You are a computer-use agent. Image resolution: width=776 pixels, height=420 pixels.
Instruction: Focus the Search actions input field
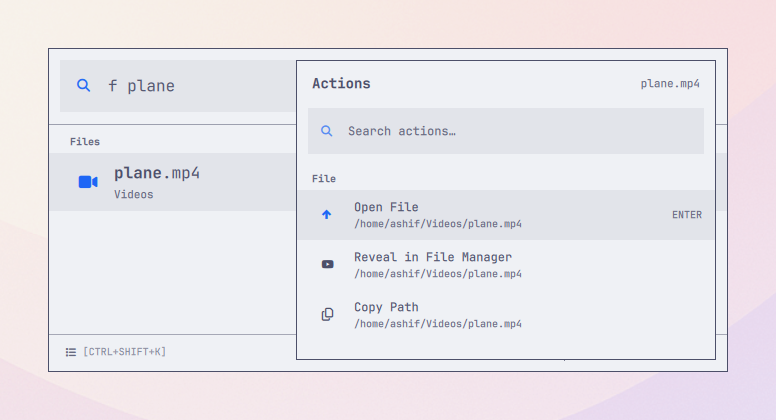click(x=506, y=131)
